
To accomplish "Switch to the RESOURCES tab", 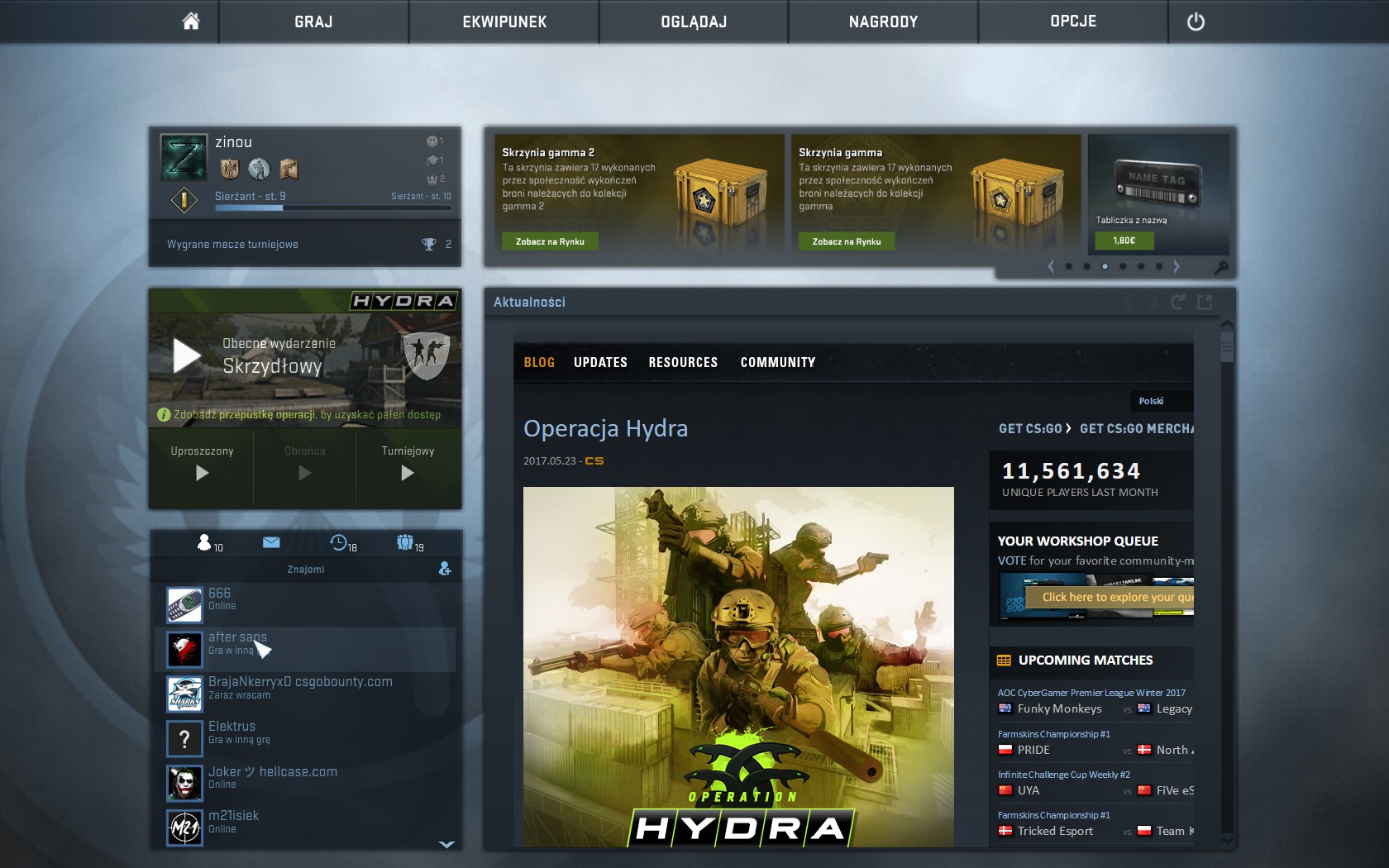I will [683, 362].
